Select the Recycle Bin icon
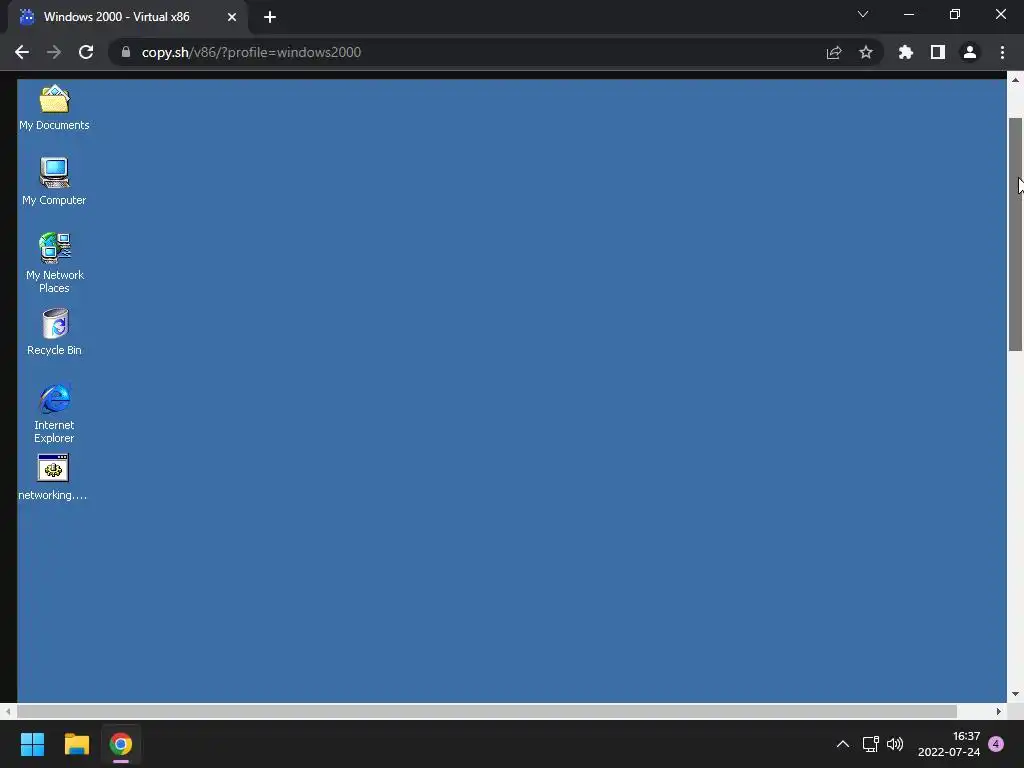Screen dimensions: 1024x768 (54, 332)
